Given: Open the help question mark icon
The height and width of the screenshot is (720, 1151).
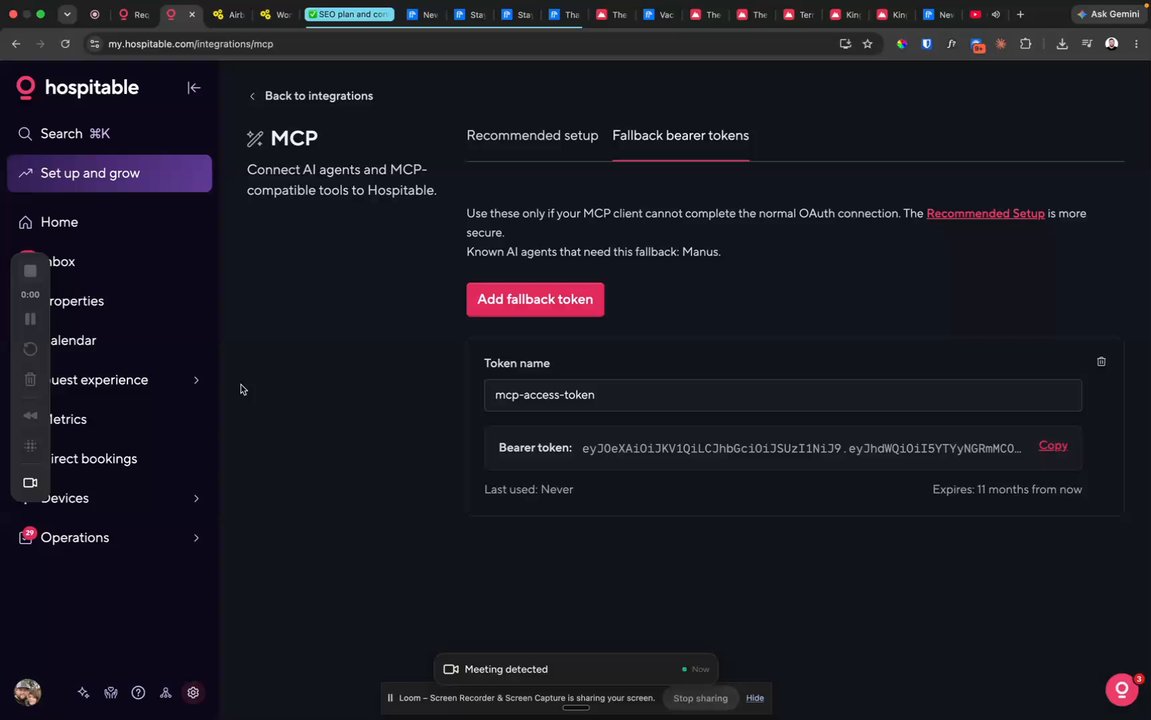Looking at the screenshot, I should (x=138, y=693).
